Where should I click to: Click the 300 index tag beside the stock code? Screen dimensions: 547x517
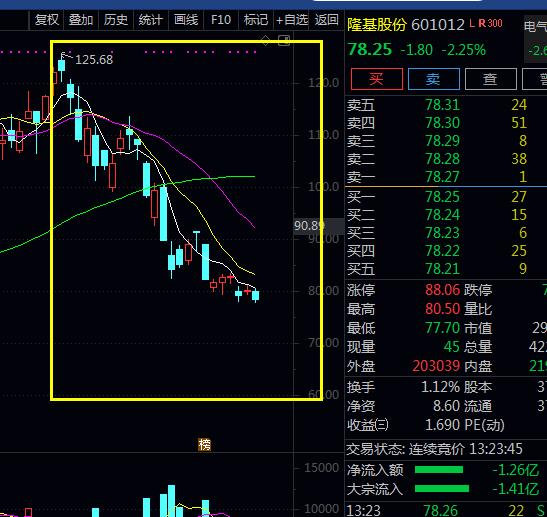click(x=495, y=24)
